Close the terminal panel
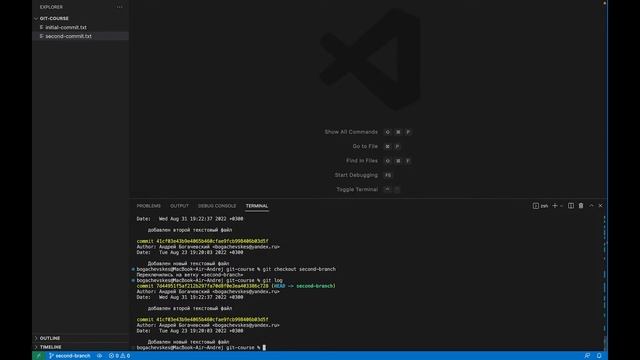The image size is (640, 360). pyautogui.click(x=600, y=206)
